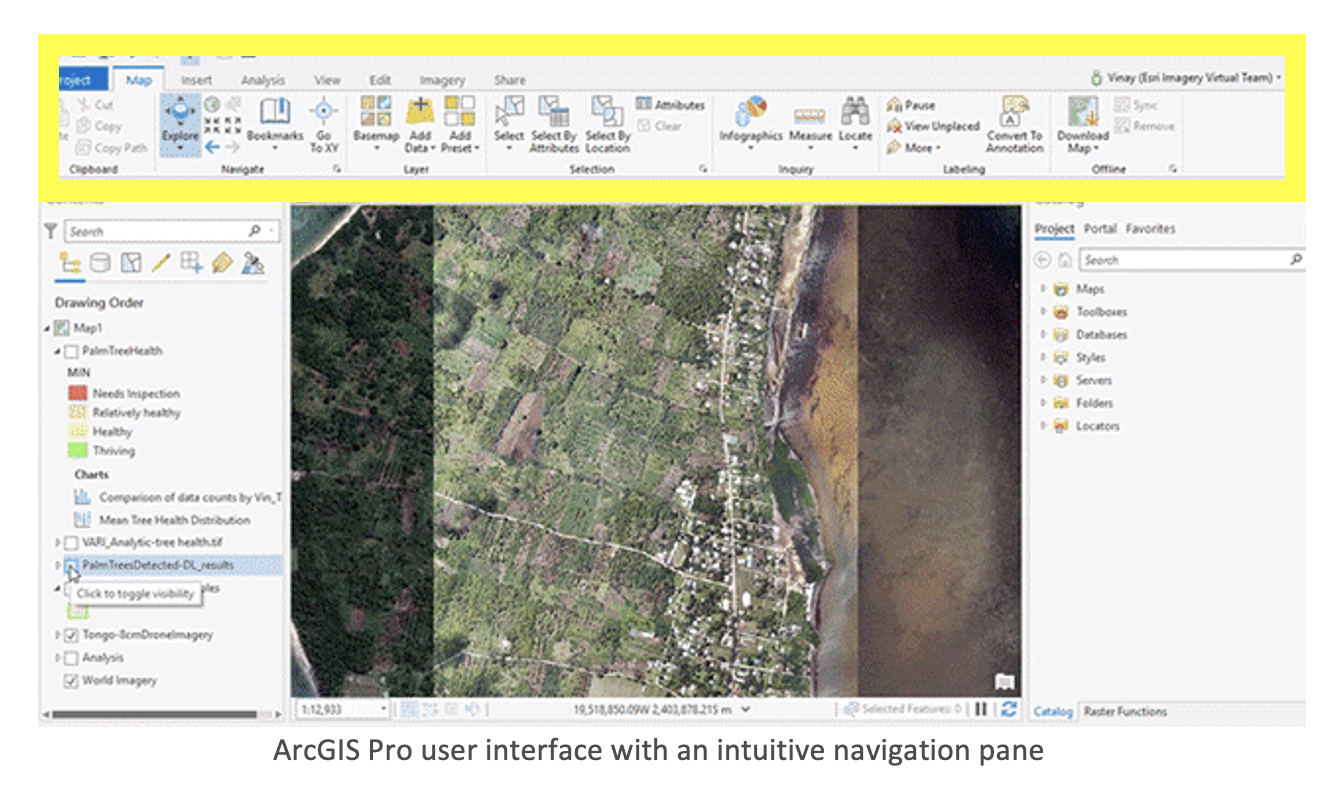Image resolution: width=1340 pixels, height=786 pixels.
Task: Switch to List By Snapping view
Action: point(192,263)
